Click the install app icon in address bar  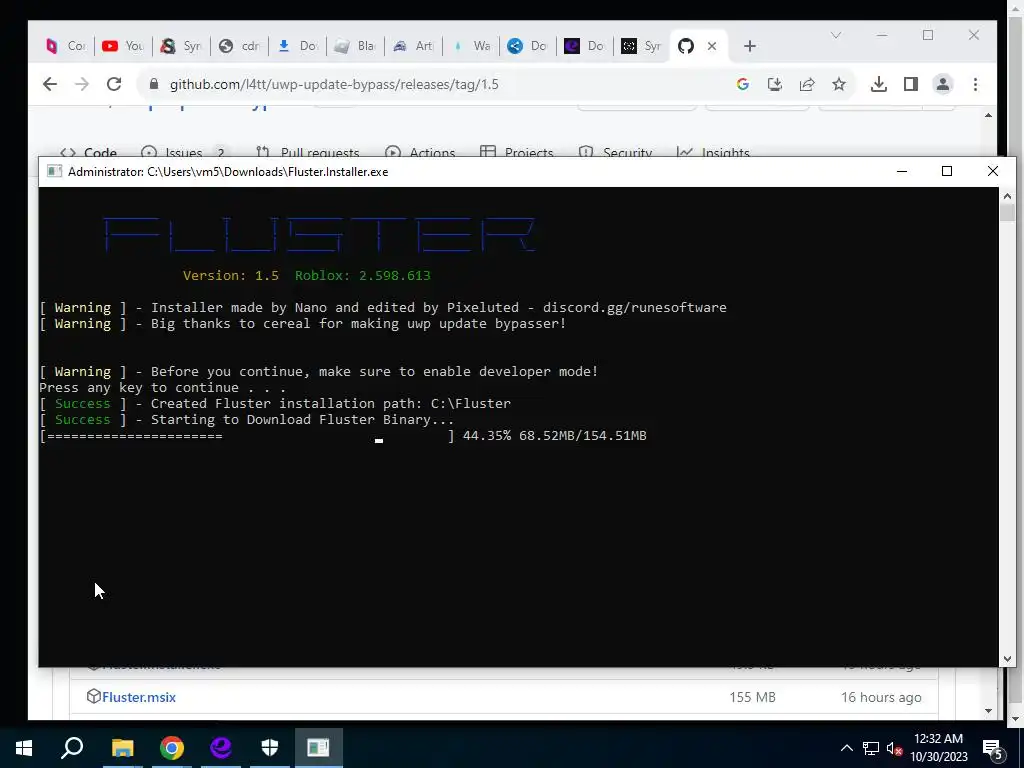(x=775, y=84)
